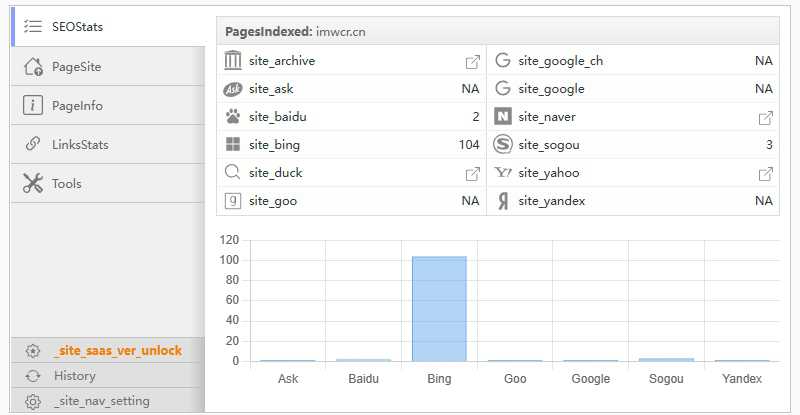Open the PageSite tab
Screen dimensions: 800x415
(76, 67)
